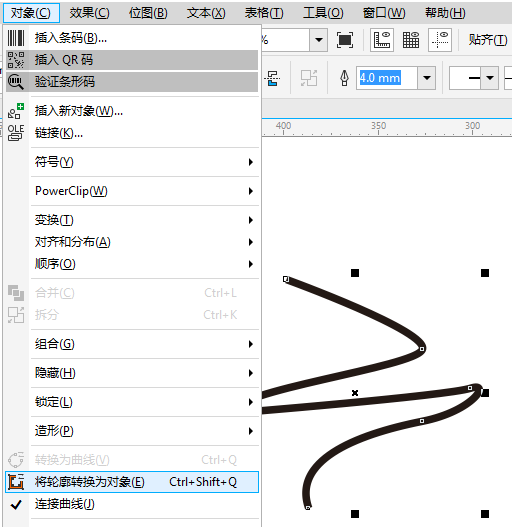
Task: Expand the 锁定(L) submenu
Action: pyautogui.click(x=132, y=402)
